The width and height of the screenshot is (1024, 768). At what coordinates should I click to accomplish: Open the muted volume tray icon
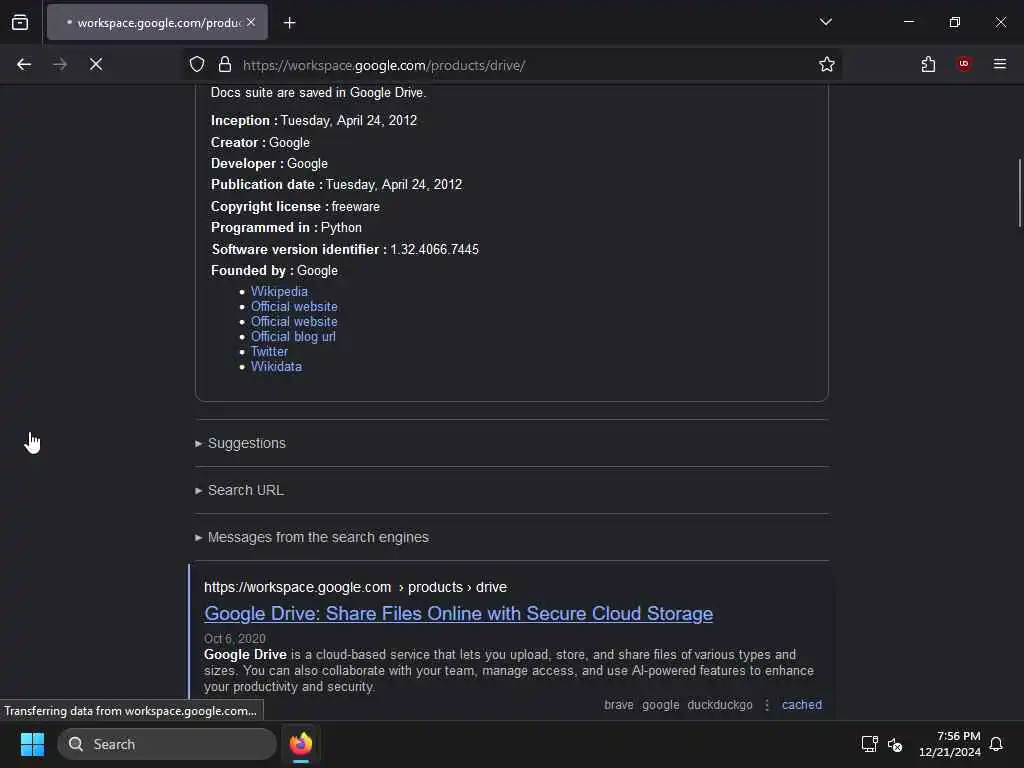point(895,744)
